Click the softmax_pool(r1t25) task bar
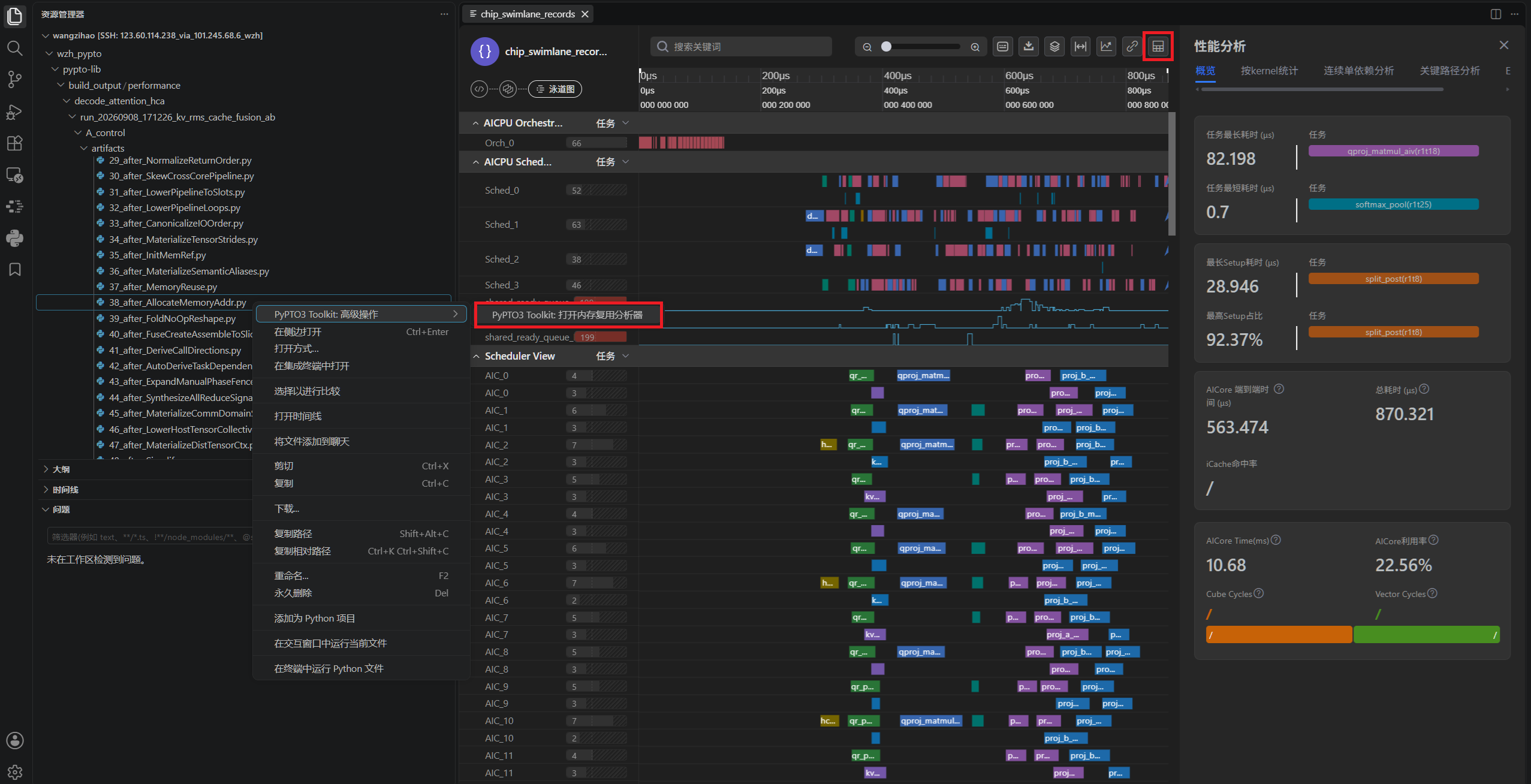Screen dimensions: 1531x784 [x=1393, y=204]
